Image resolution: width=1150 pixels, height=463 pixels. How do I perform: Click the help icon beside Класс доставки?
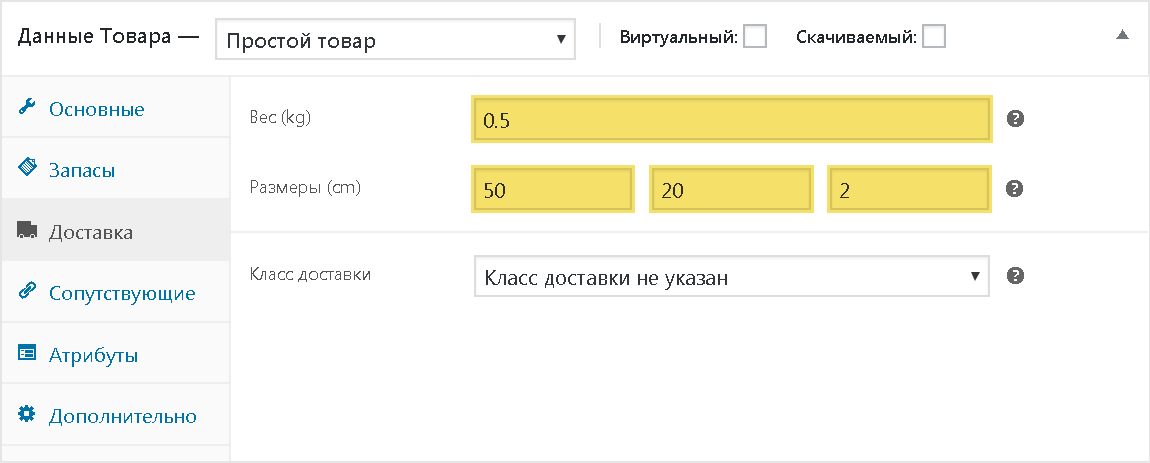point(1015,276)
